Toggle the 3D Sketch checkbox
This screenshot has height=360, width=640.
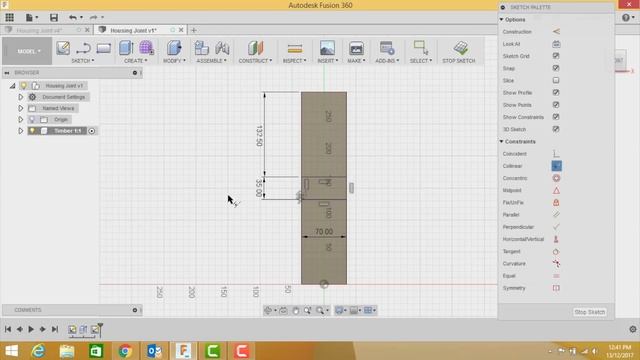tap(556, 129)
